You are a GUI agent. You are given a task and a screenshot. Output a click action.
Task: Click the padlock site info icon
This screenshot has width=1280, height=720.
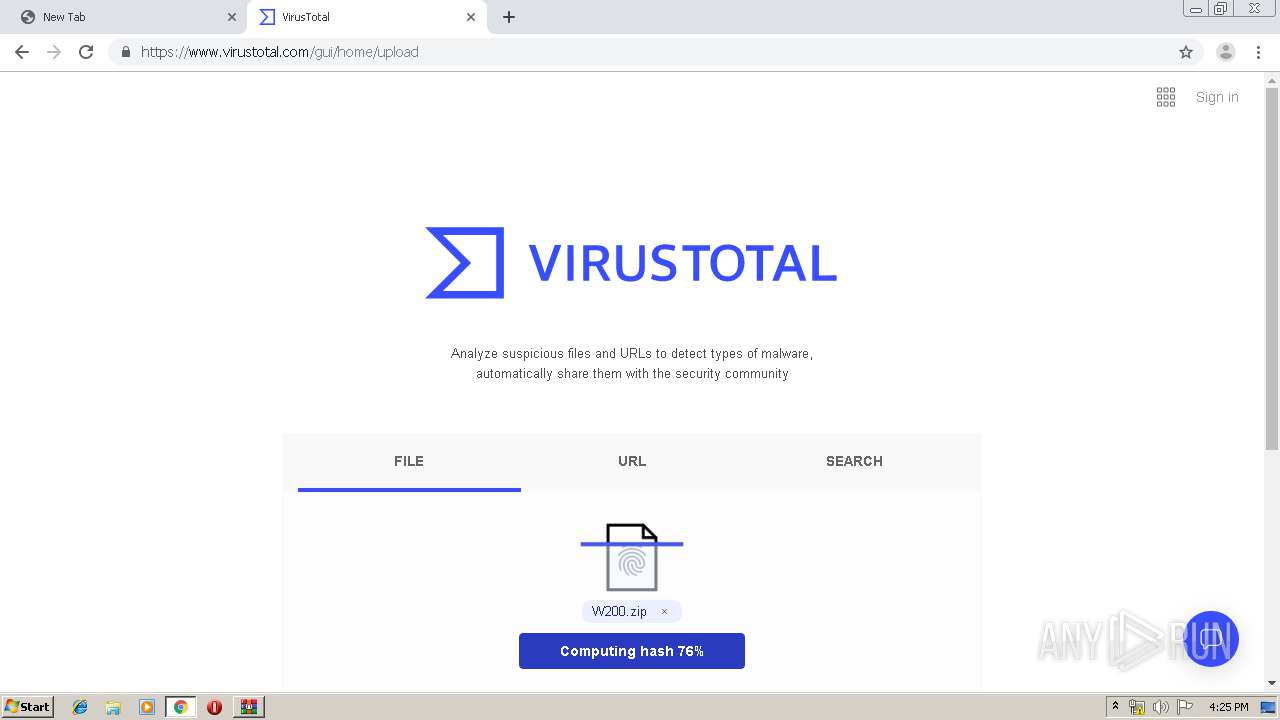click(x=125, y=52)
